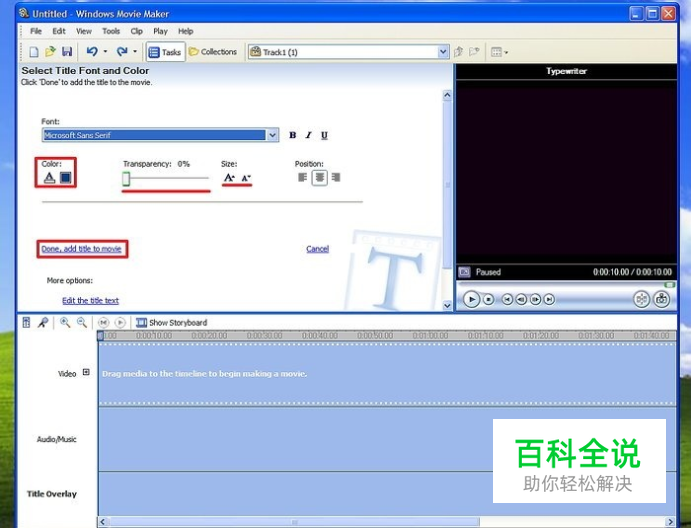Screen dimensions: 691x528
Task: Split the clip with the split icon
Action: [x=642, y=300]
